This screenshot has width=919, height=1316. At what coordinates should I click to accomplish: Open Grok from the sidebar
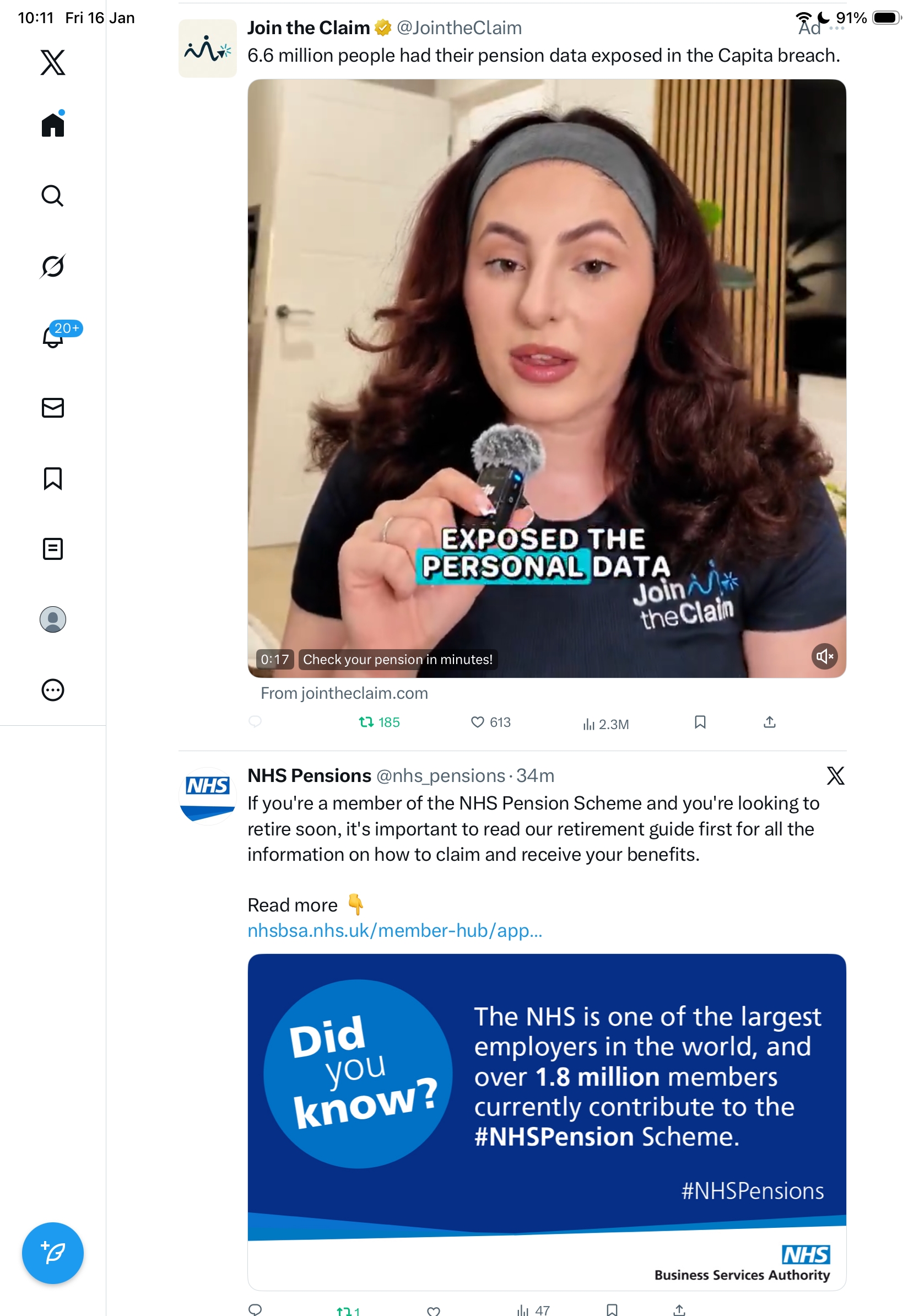(x=53, y=266)
